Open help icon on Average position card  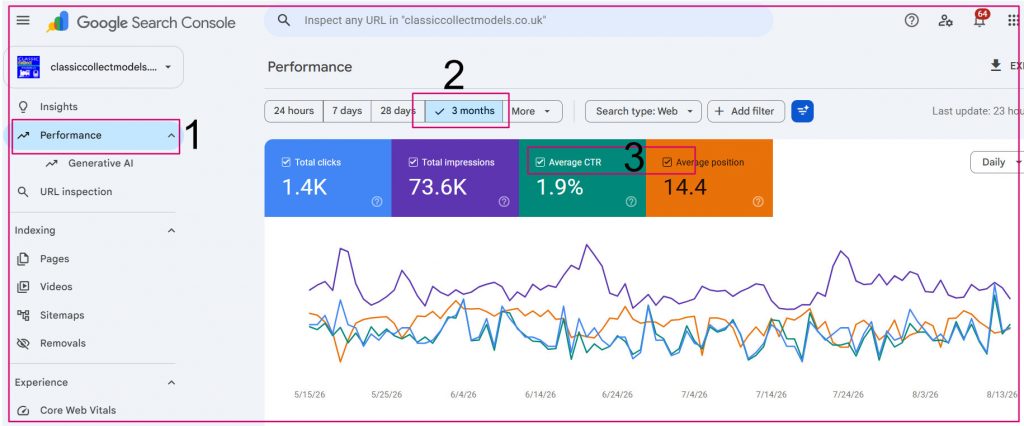758,202
